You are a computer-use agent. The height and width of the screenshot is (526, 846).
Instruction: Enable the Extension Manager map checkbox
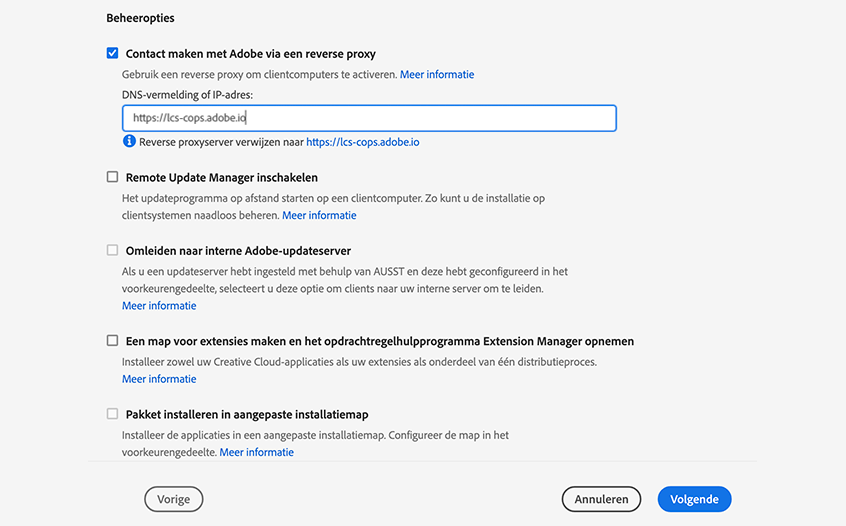pyautogui.click(x=113, y=341)
